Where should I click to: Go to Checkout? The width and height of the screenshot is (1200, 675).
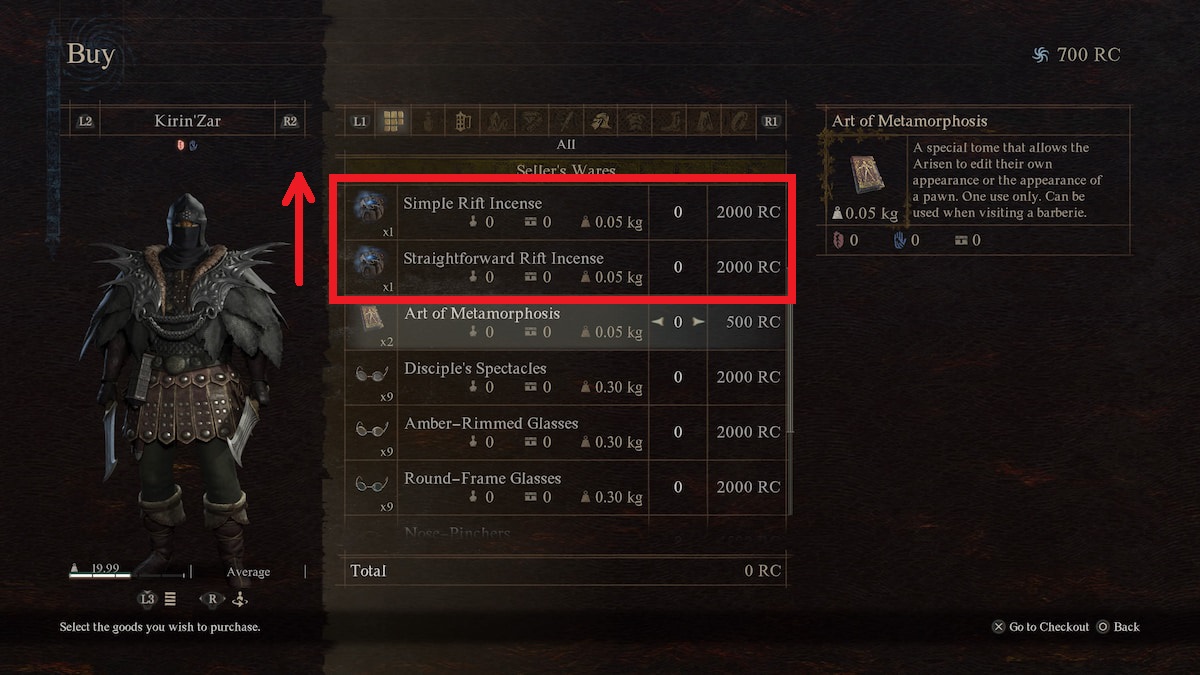pyautogui.click(x=1040, y=627)
